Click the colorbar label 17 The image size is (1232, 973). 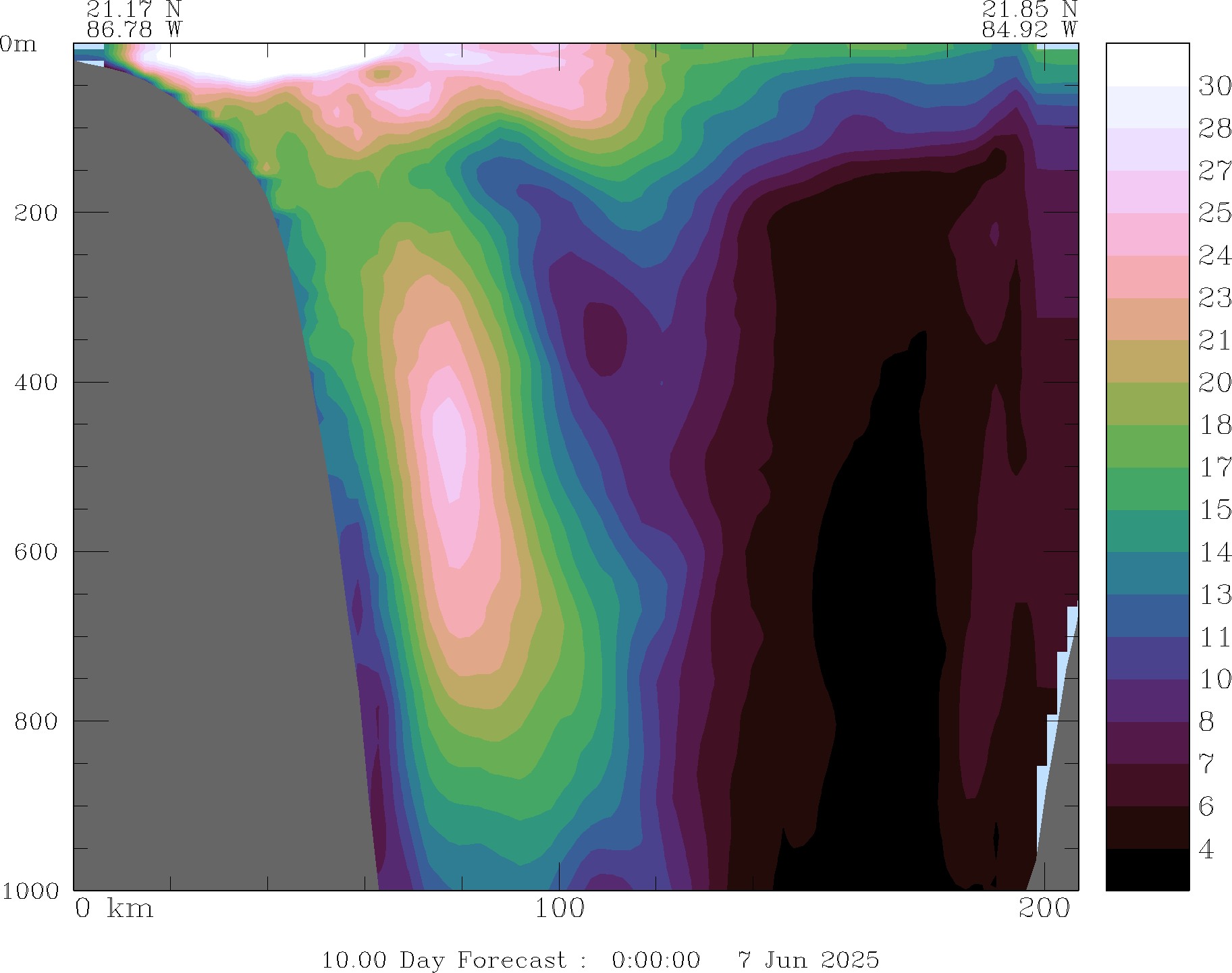point(1214,467)
